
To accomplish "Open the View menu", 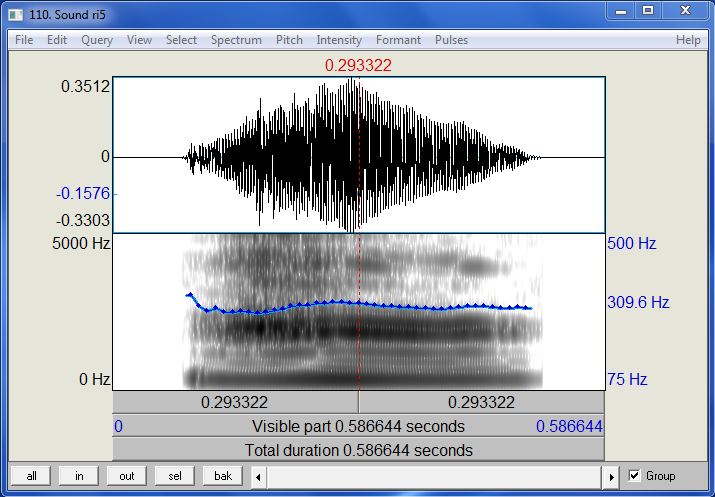I will coord(139,40).
